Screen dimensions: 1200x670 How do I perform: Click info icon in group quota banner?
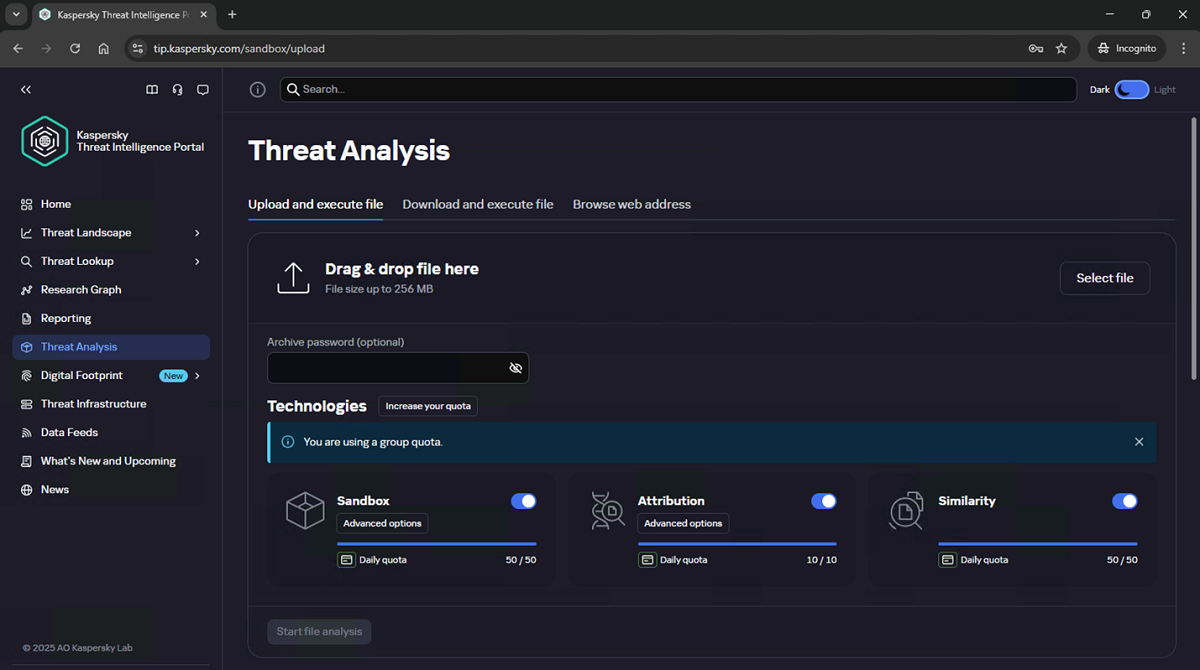[x=288, y=442]
